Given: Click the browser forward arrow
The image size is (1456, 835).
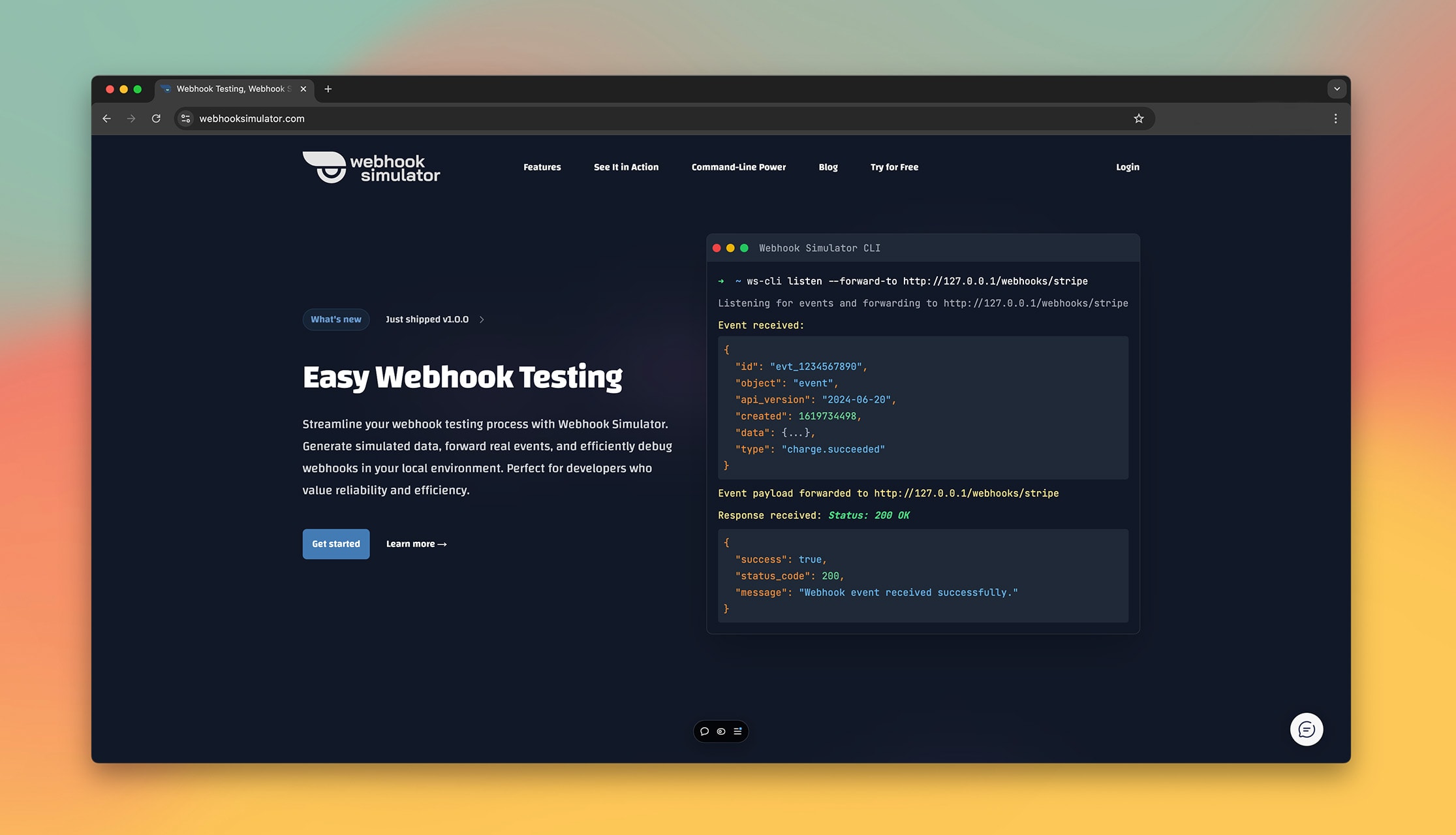Looking at the screenshot, I should (131, 119).
